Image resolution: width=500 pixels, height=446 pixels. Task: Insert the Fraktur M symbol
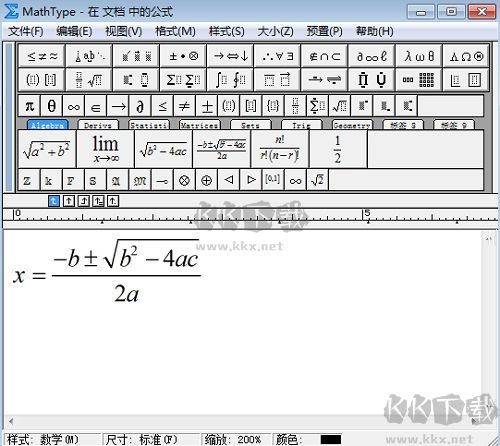coord(140,180)
